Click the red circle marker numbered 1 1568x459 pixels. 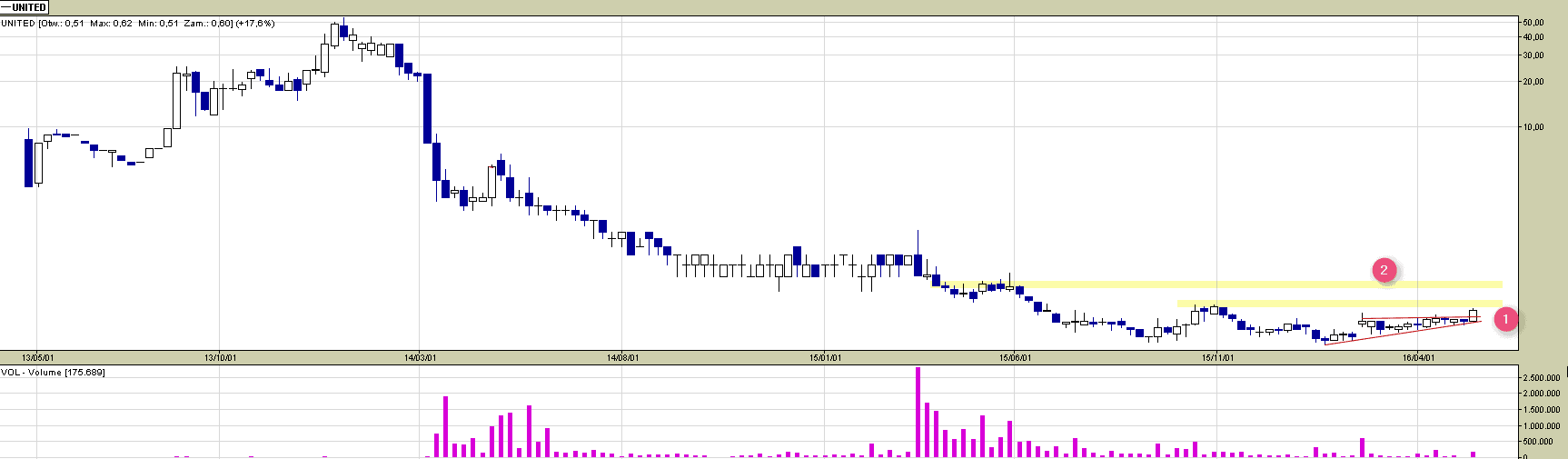click(x=1505, y=319)
